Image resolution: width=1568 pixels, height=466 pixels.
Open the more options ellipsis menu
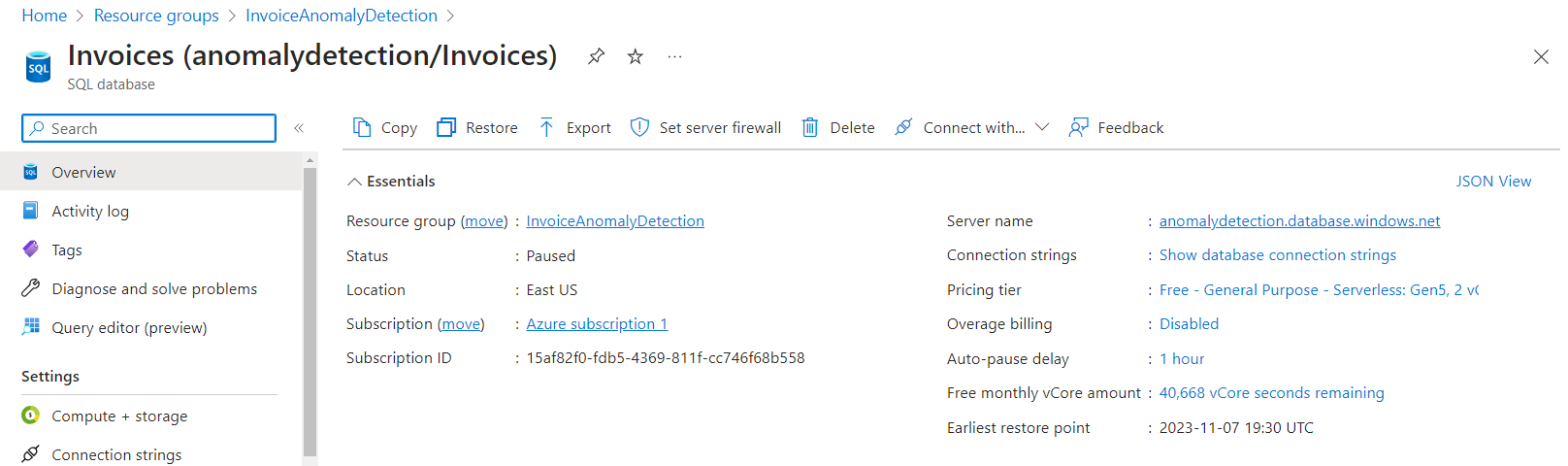click(674, 56)
